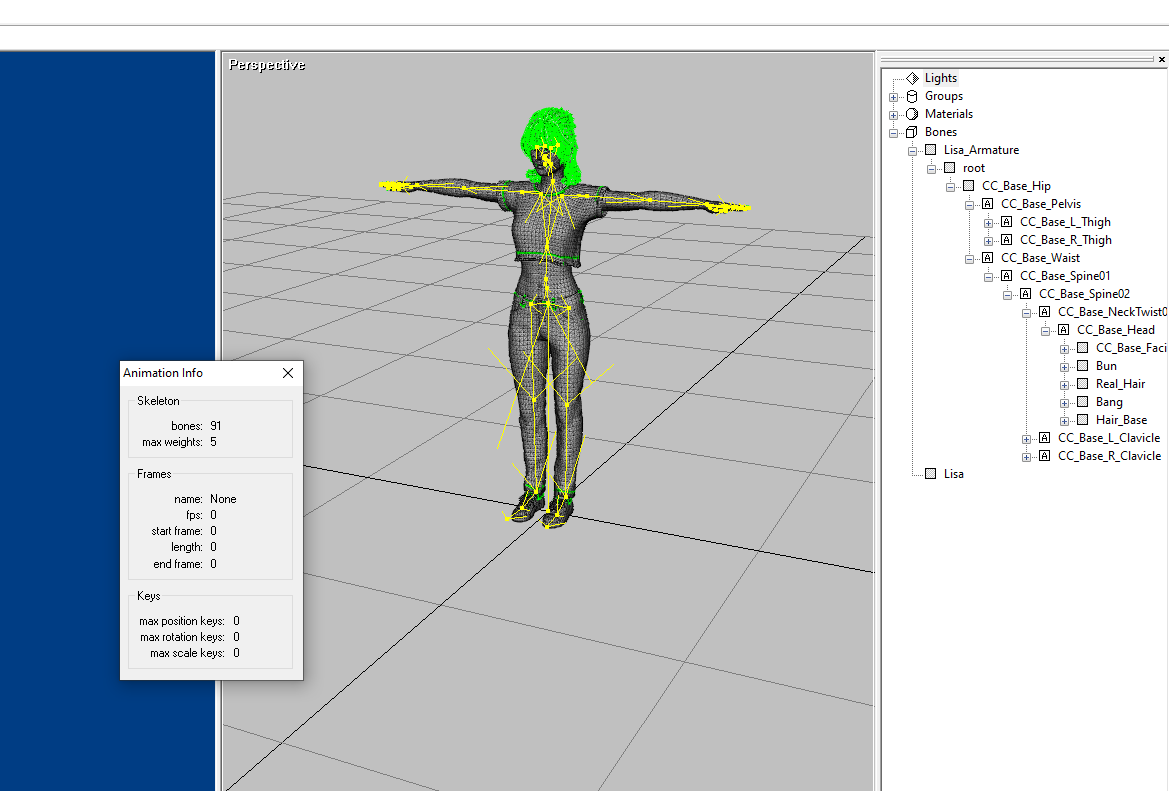Click the Lisa_Armature node icon
This screenshot has height=791, width=1169.
pyautogui.click(x=930, y=149)
